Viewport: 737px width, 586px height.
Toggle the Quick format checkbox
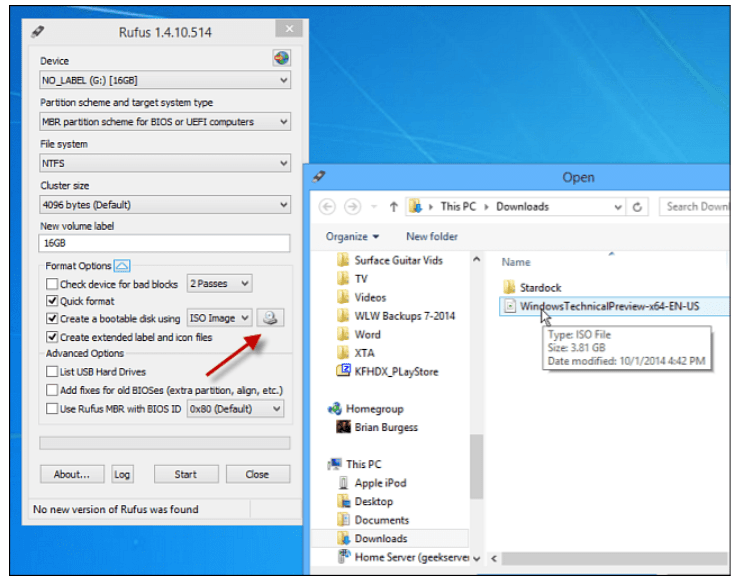click(52, 301)
